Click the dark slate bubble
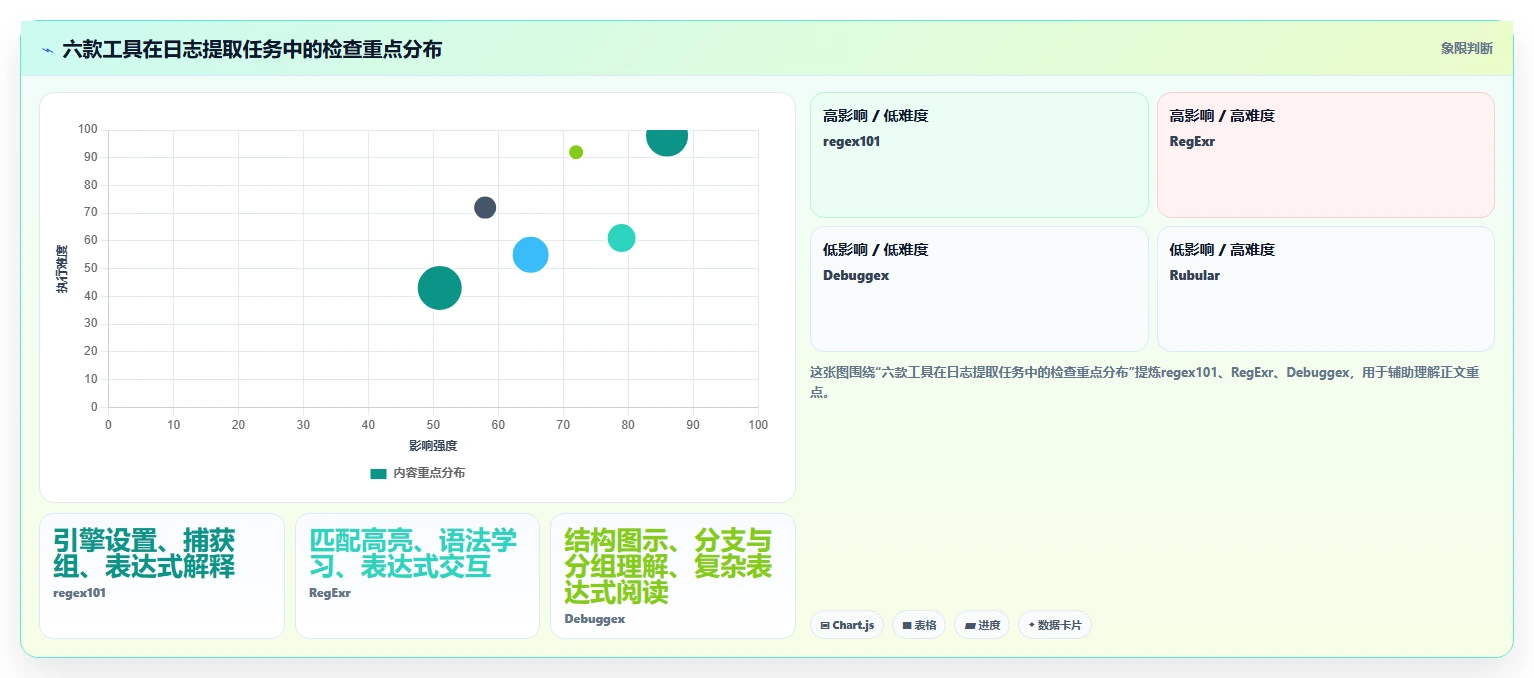This screenshot has width=1534, height=678. 485,208
